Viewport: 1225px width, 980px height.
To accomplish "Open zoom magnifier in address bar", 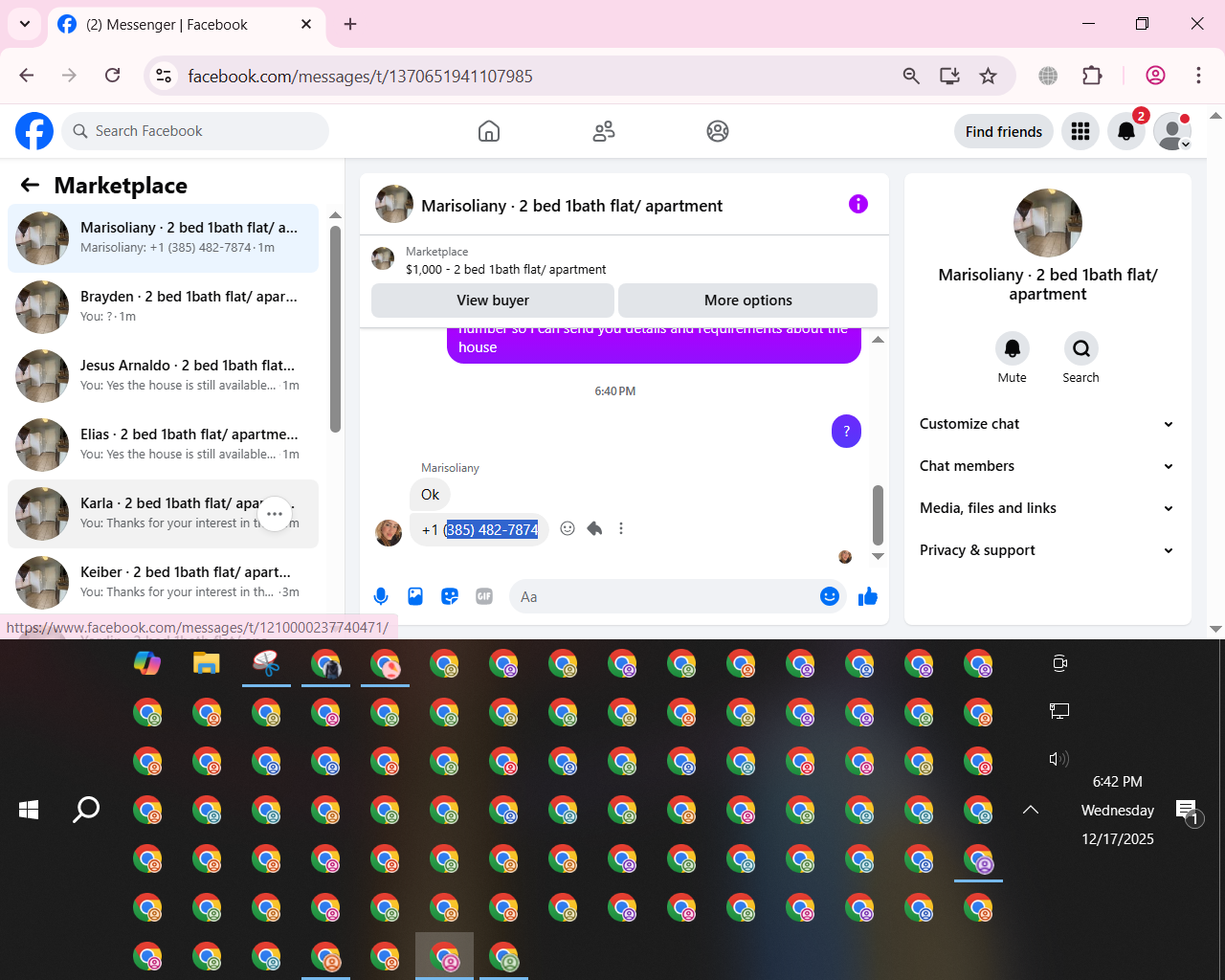I will (911, 76).
